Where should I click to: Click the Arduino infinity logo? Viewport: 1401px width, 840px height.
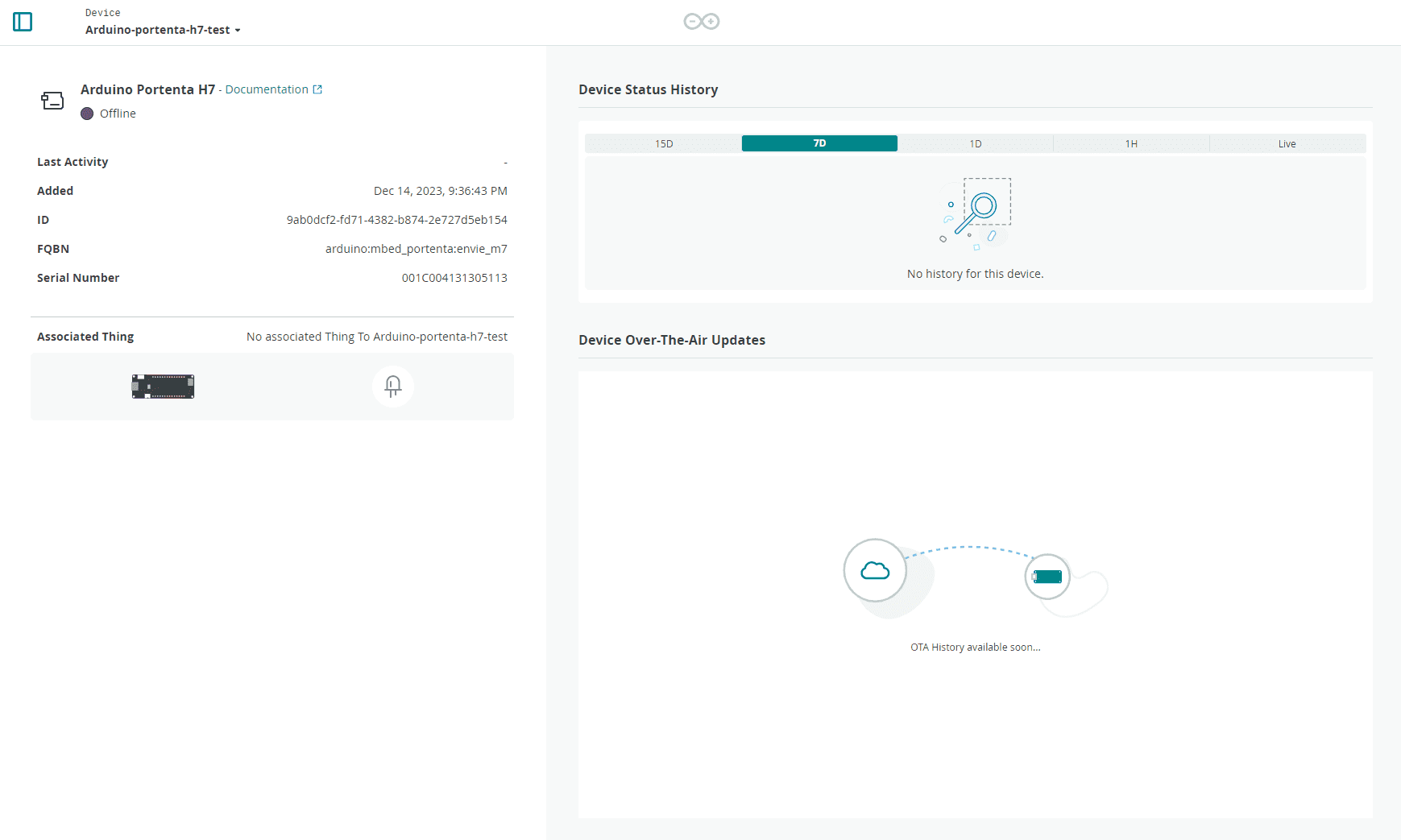(701, 22)
